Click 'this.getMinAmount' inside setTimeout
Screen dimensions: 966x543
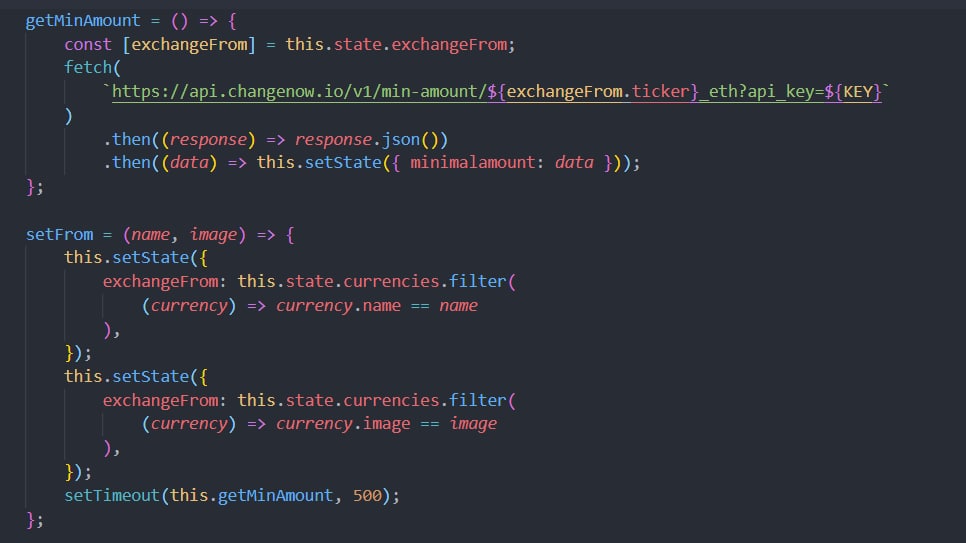pos(251,496)
